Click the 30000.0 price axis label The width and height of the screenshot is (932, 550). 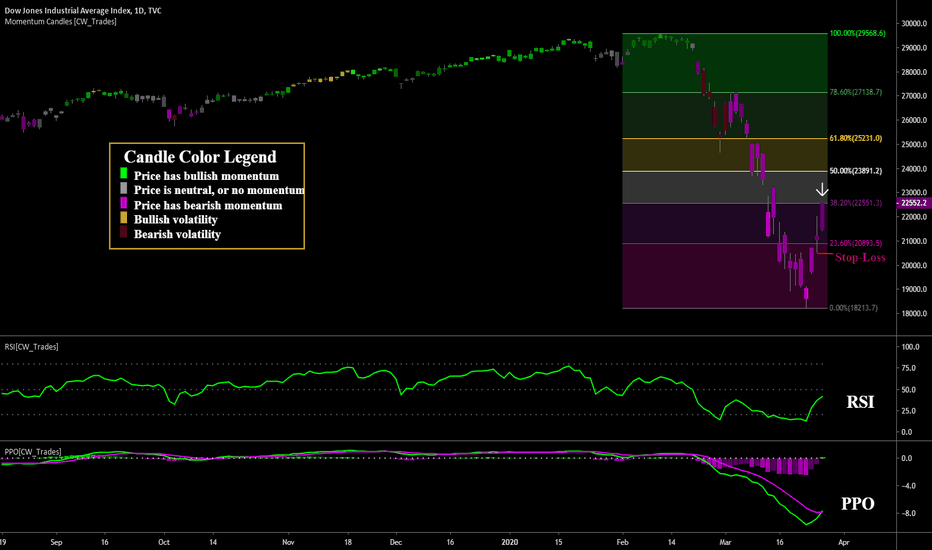pos(914,24)
